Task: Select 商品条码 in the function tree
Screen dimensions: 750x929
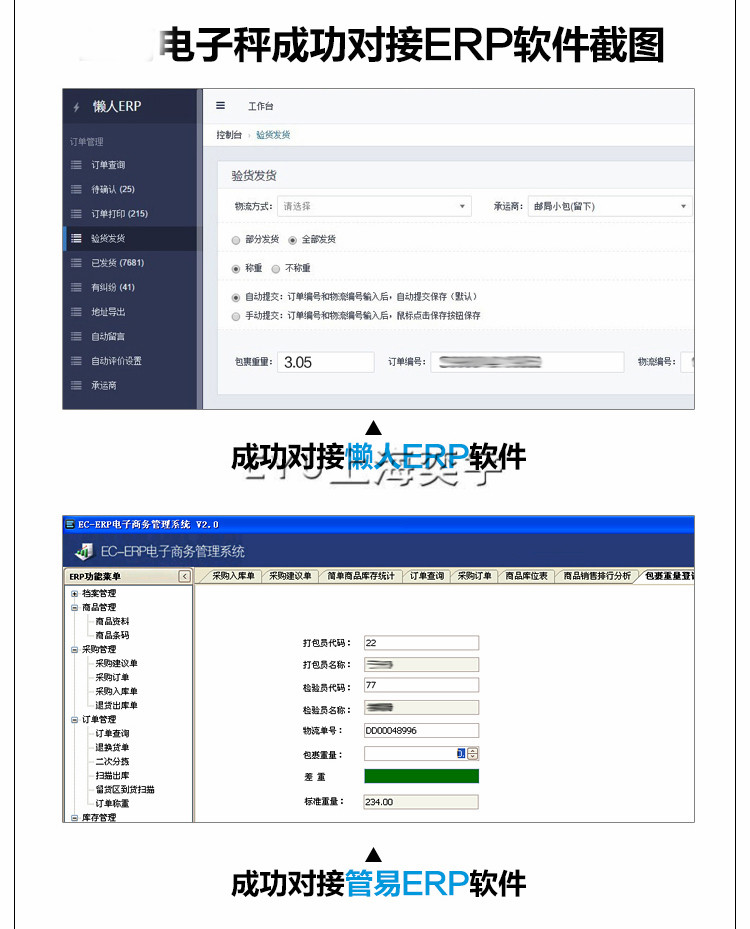Action: pyautogui.click(x=112, y=635)
